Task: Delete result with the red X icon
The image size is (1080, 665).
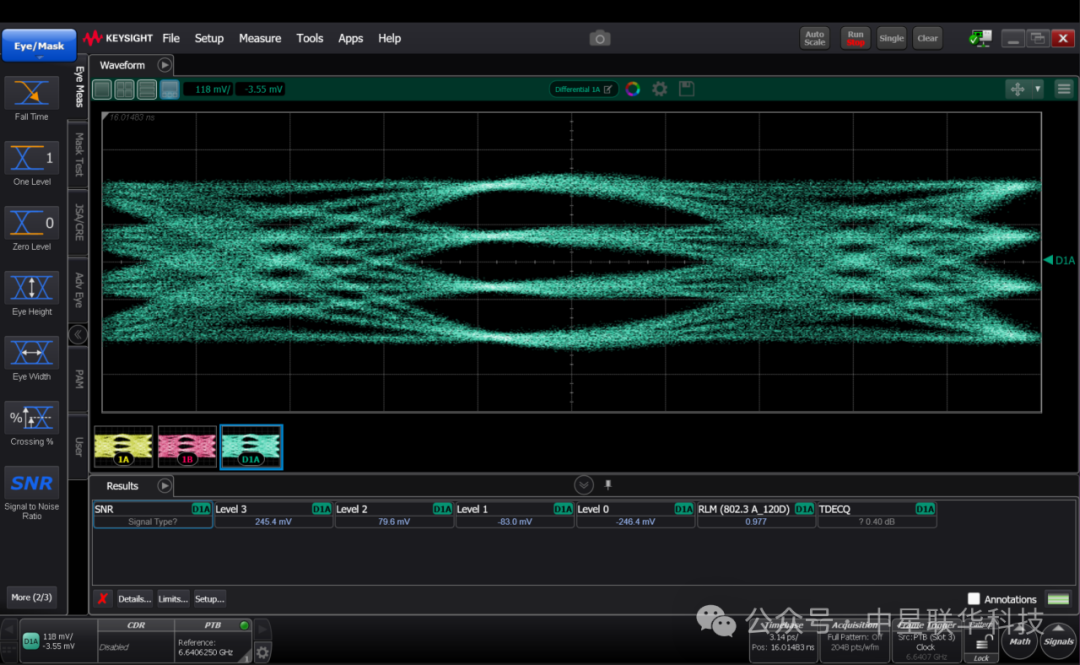Action: click(x=103, y=599)
